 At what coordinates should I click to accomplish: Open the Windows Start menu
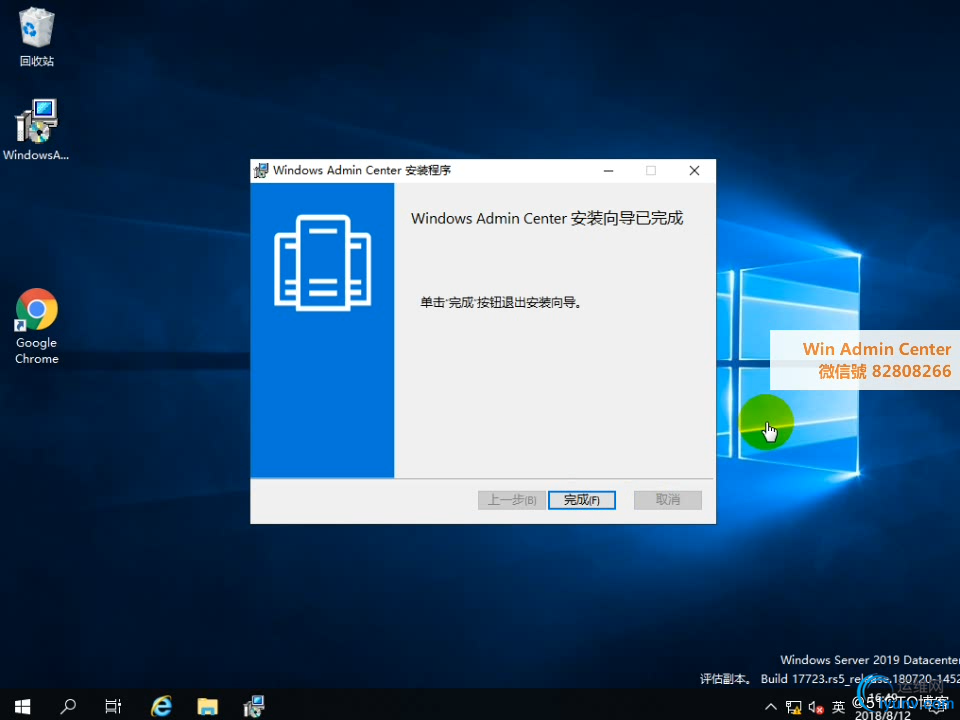(x=23, y=706)
